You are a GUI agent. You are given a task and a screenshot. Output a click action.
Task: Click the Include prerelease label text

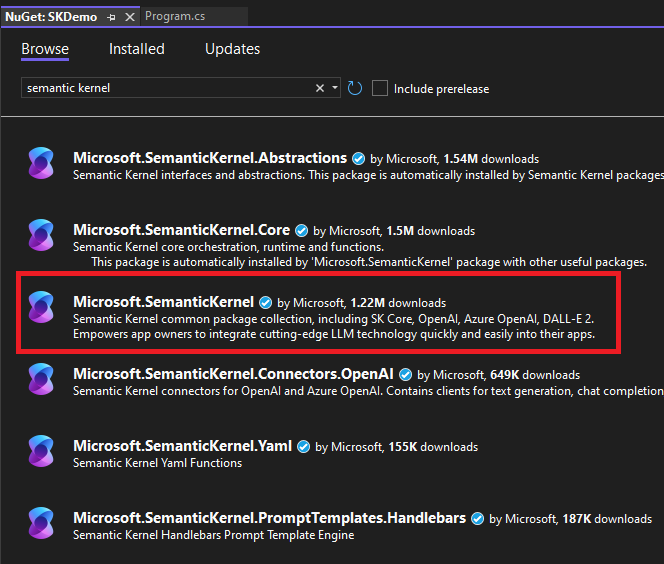[441, 89]
